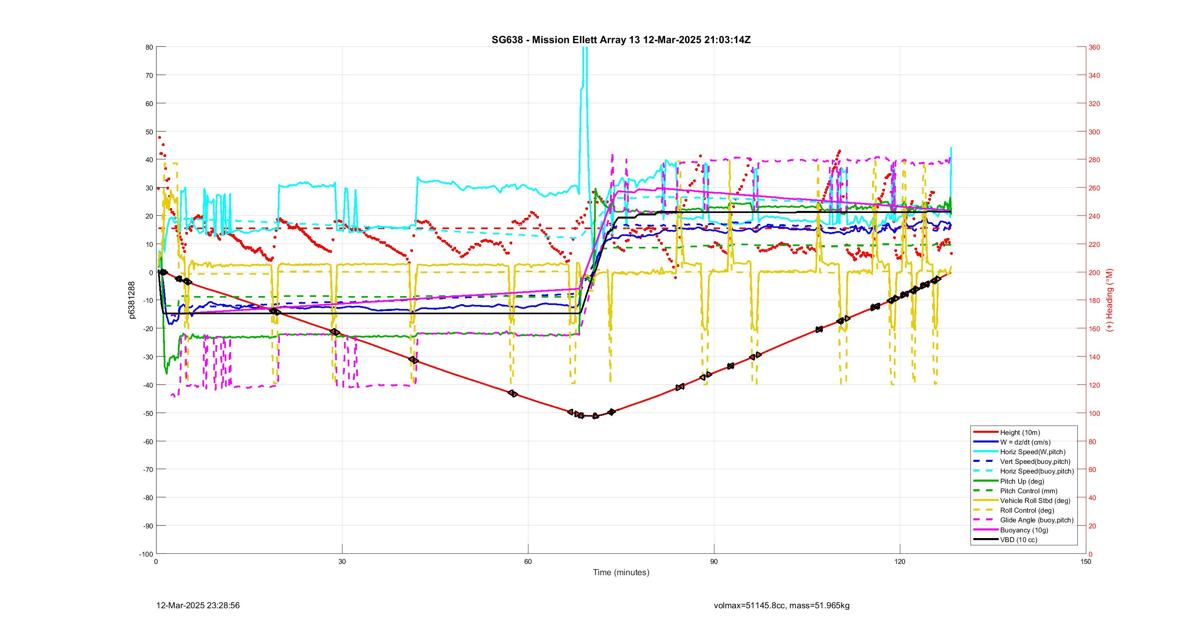This screenshot has height=622, width=1200.
Task: Click the left y-axis tick label "-100"
Action: pyautogui.click(x=145, y=553)
